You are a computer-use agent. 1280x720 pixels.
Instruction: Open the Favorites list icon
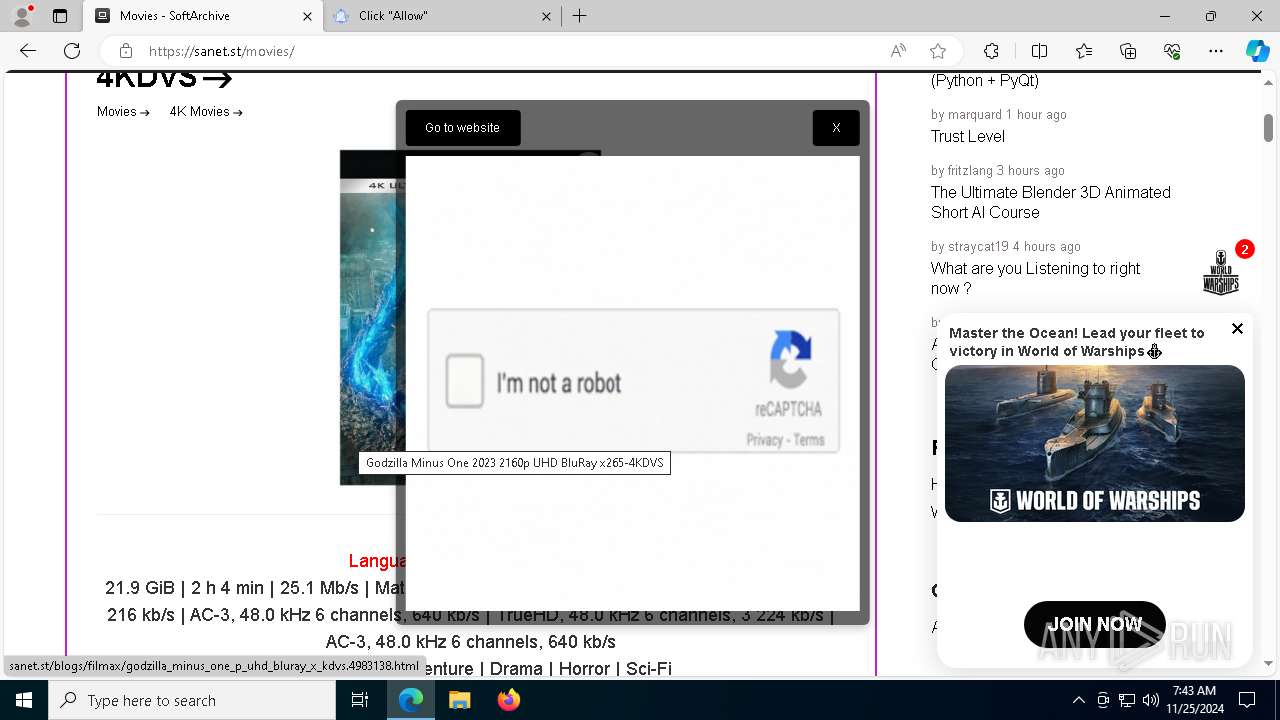(x=1084, y=51)
